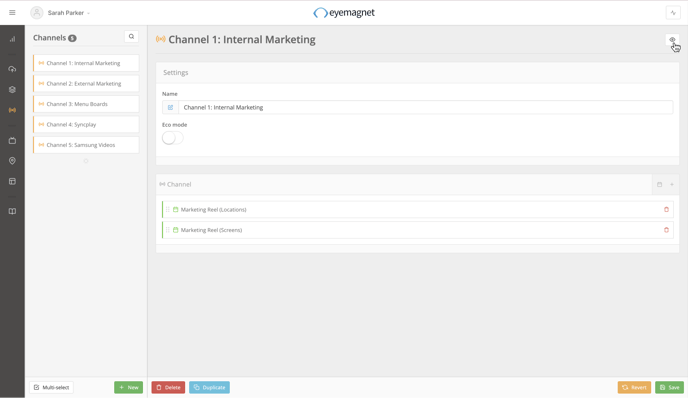Select Channel 5: Samsung Videos

[86, 145]
